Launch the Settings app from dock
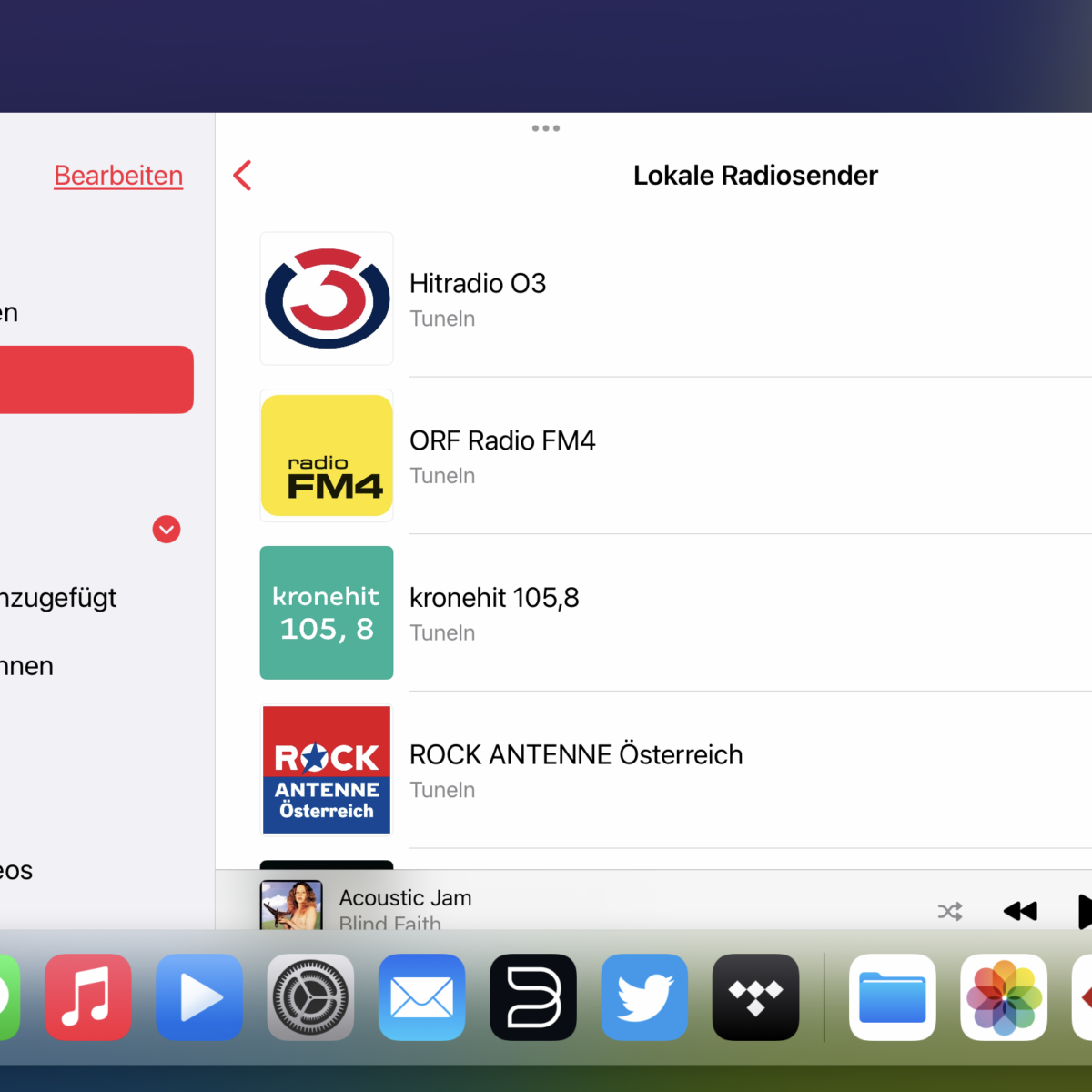This screenshot has width=1092, height=1092. pyautogui.click(x=310, y=997)
